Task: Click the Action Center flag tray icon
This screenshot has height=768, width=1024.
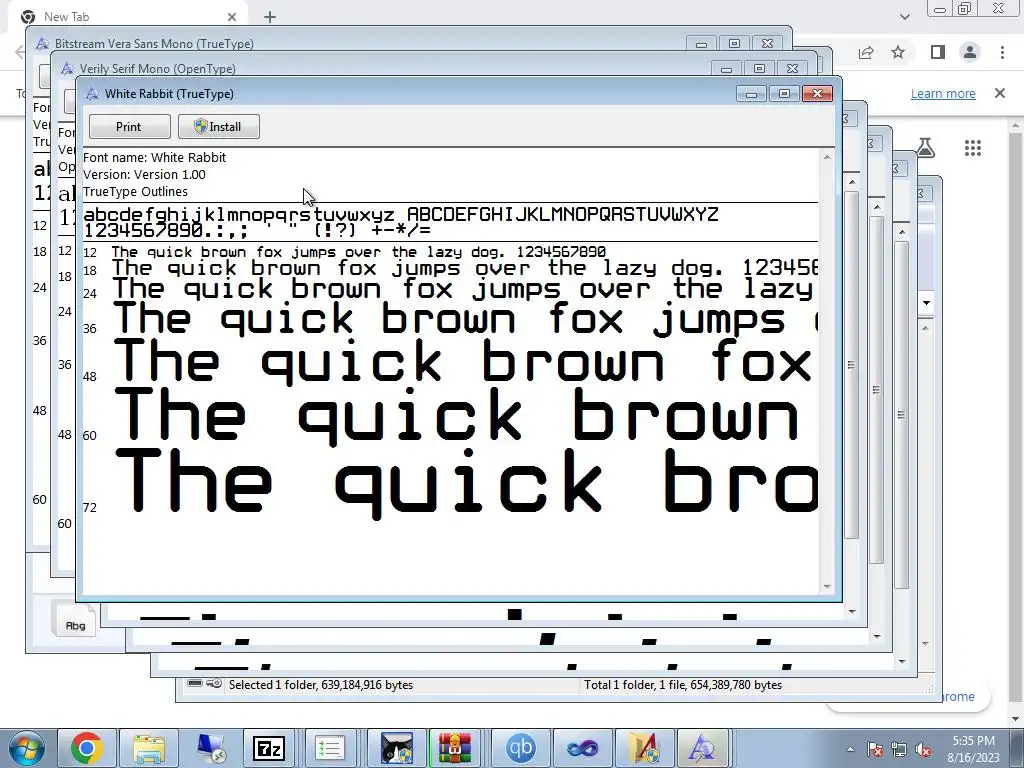Action: tap(875, 749)
